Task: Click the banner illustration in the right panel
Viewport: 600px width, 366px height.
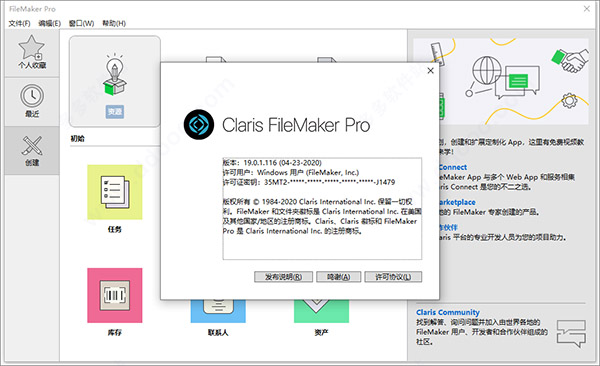Action: (501, 81)
